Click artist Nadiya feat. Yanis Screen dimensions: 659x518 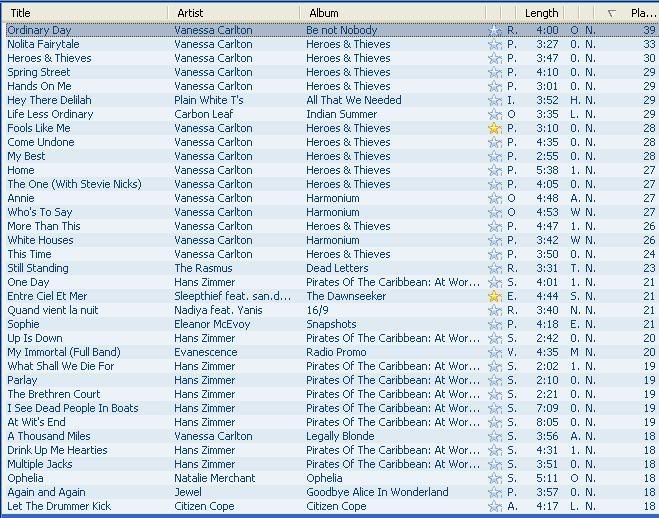218,310
